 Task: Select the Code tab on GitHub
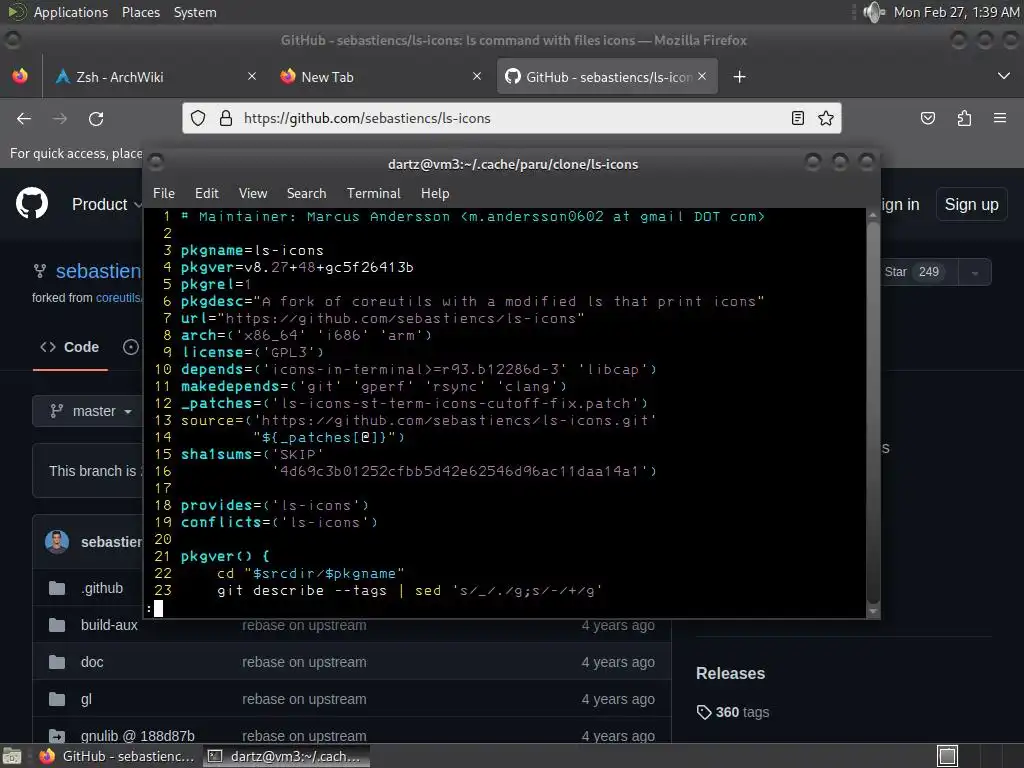(x=70, y=347)
